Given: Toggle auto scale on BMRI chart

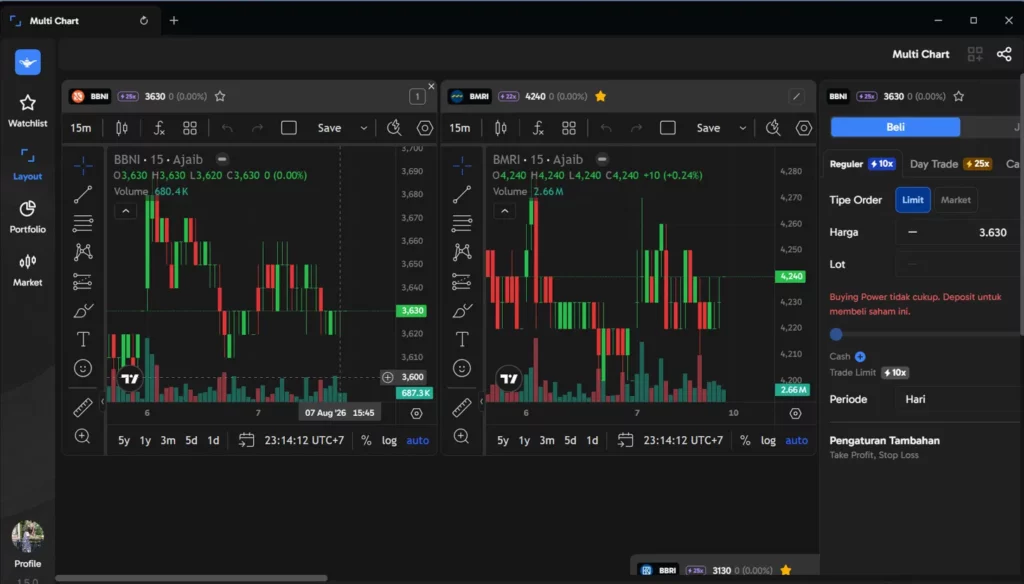Looking at the screenshot, I should (797, 440).
